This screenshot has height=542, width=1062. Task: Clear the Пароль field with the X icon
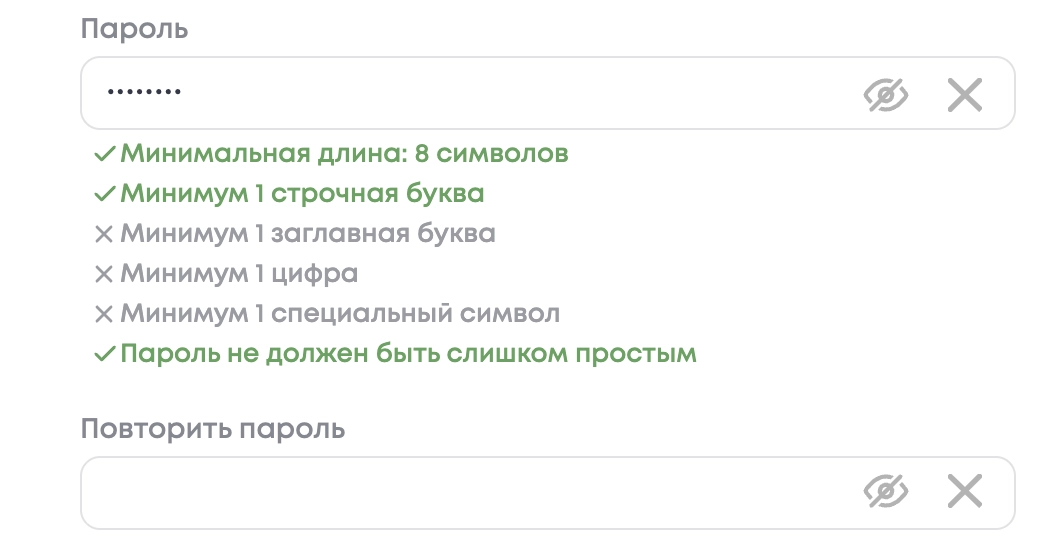point(965,95)
